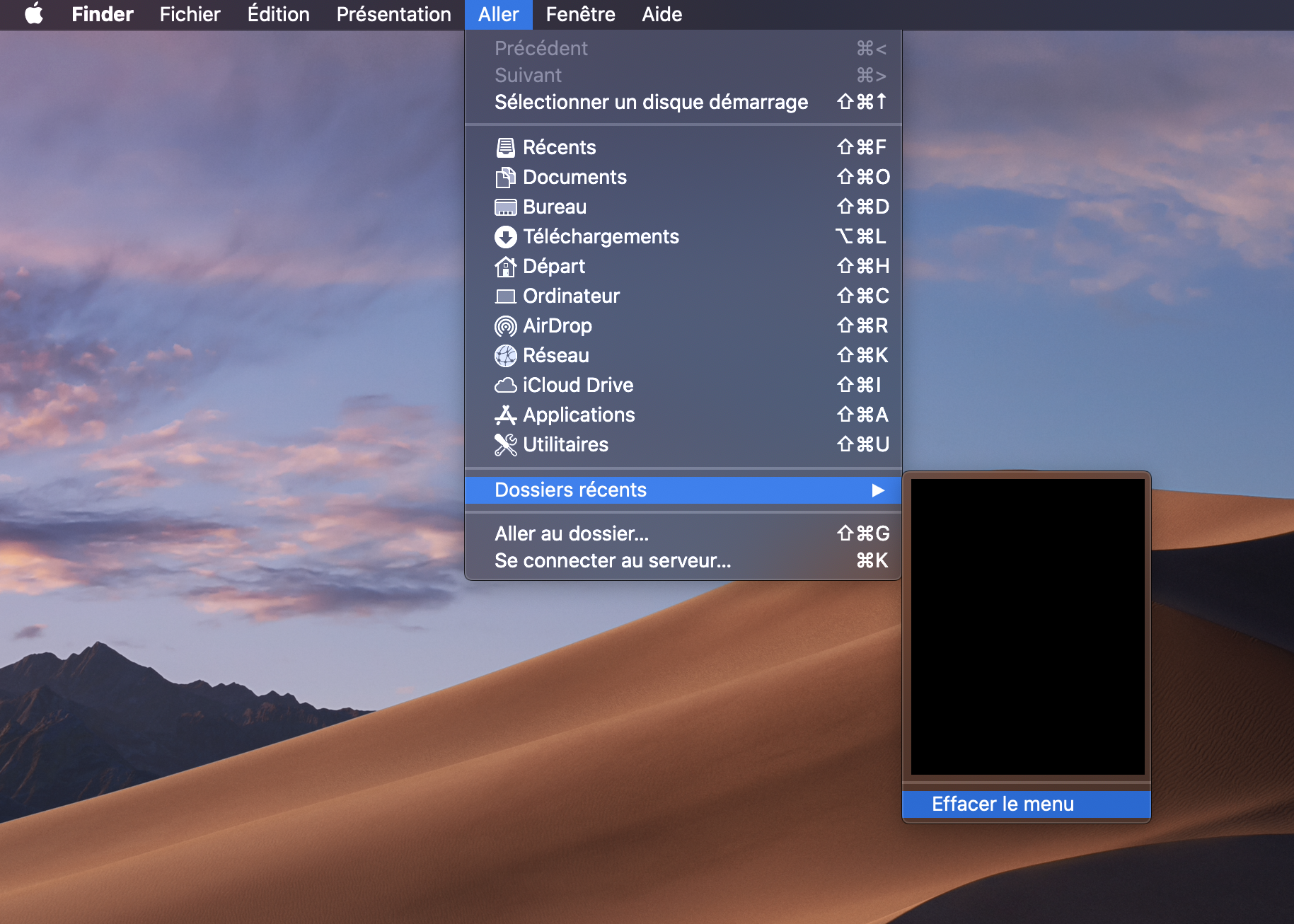Open the Finder menu
The image size is (1294, 924).
click(103, 14)
